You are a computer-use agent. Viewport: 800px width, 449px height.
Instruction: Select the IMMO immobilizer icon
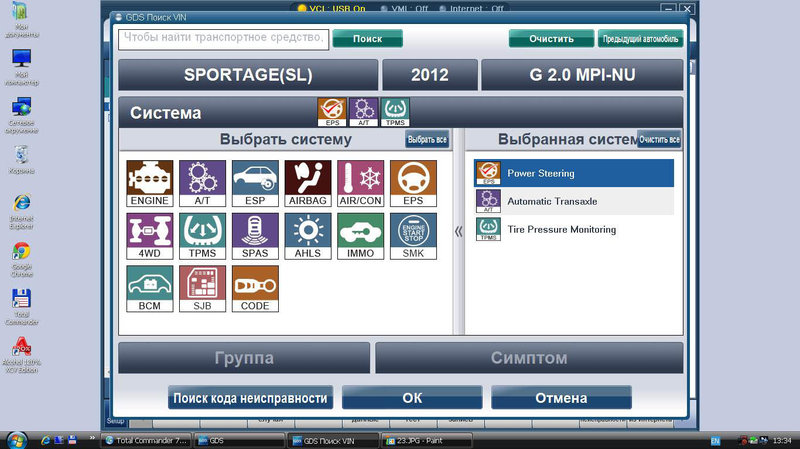click(361, 236)
